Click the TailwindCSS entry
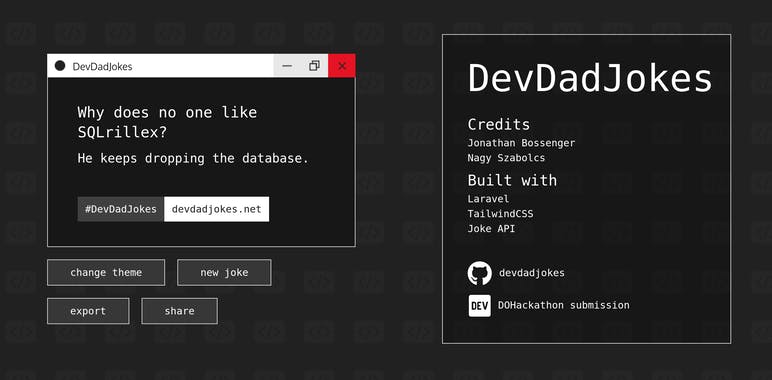Image resolution: width=772 pixels, height=380 pixels. coord(500,214)
